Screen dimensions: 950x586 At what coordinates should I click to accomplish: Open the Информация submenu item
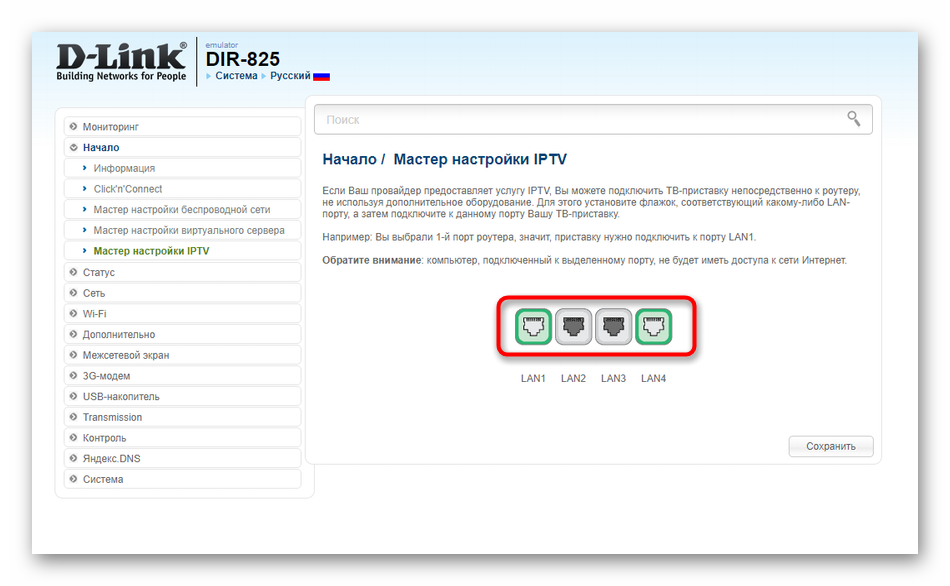click(x=124, y=169)
